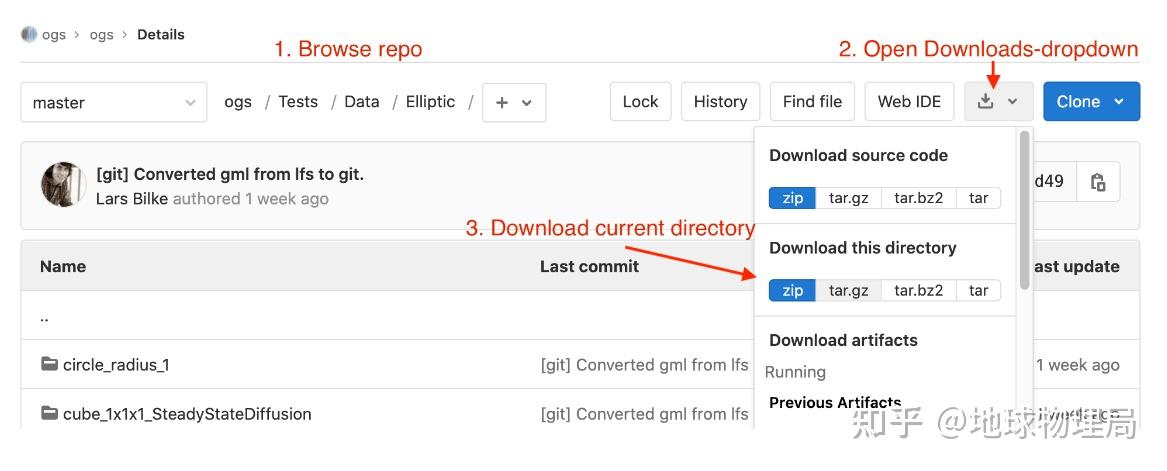Open the History view
The image size is (1167, 471).
point(720,102)
